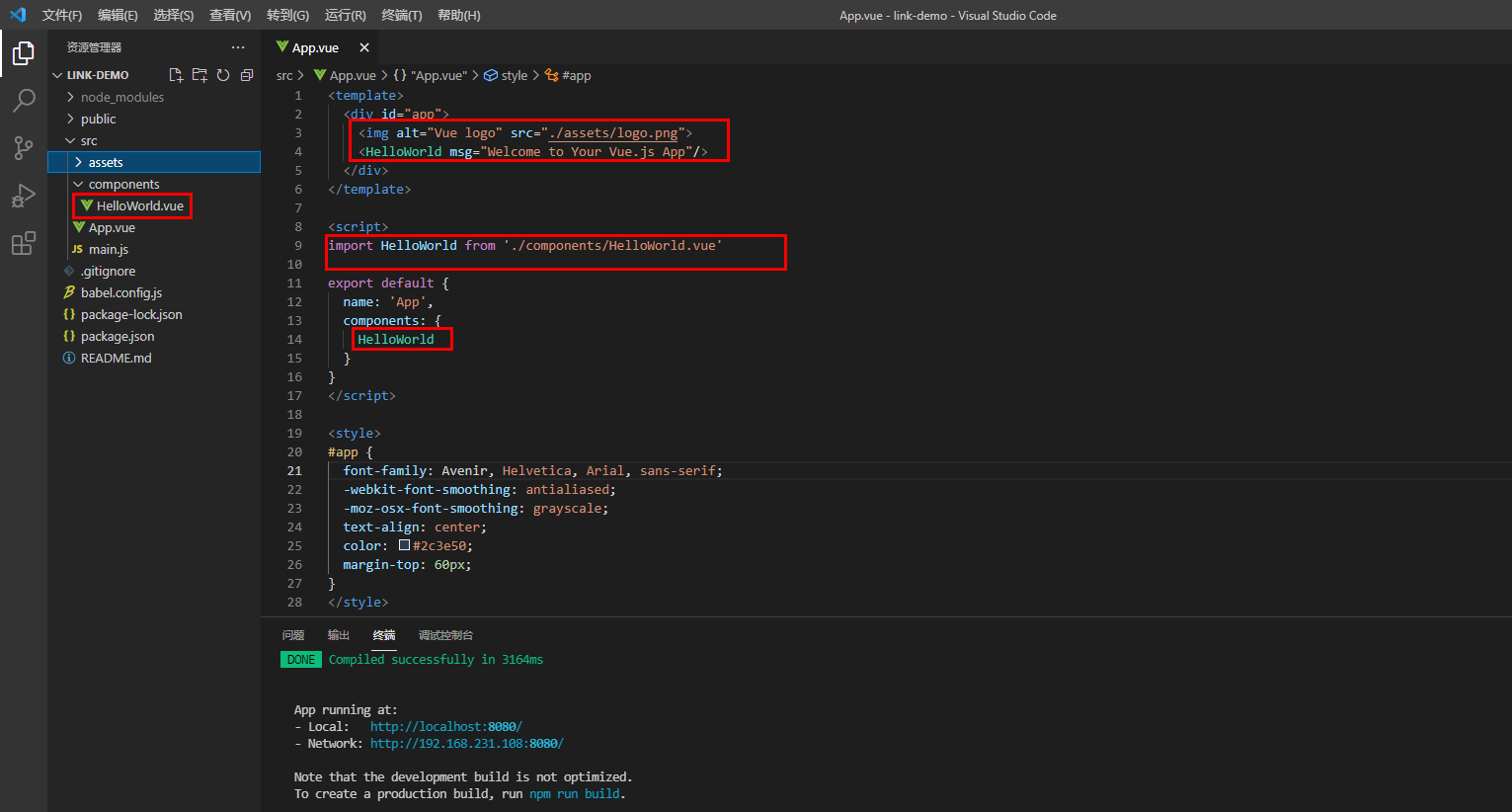Close the App.vue editor tab

click(x=364, y=47)
